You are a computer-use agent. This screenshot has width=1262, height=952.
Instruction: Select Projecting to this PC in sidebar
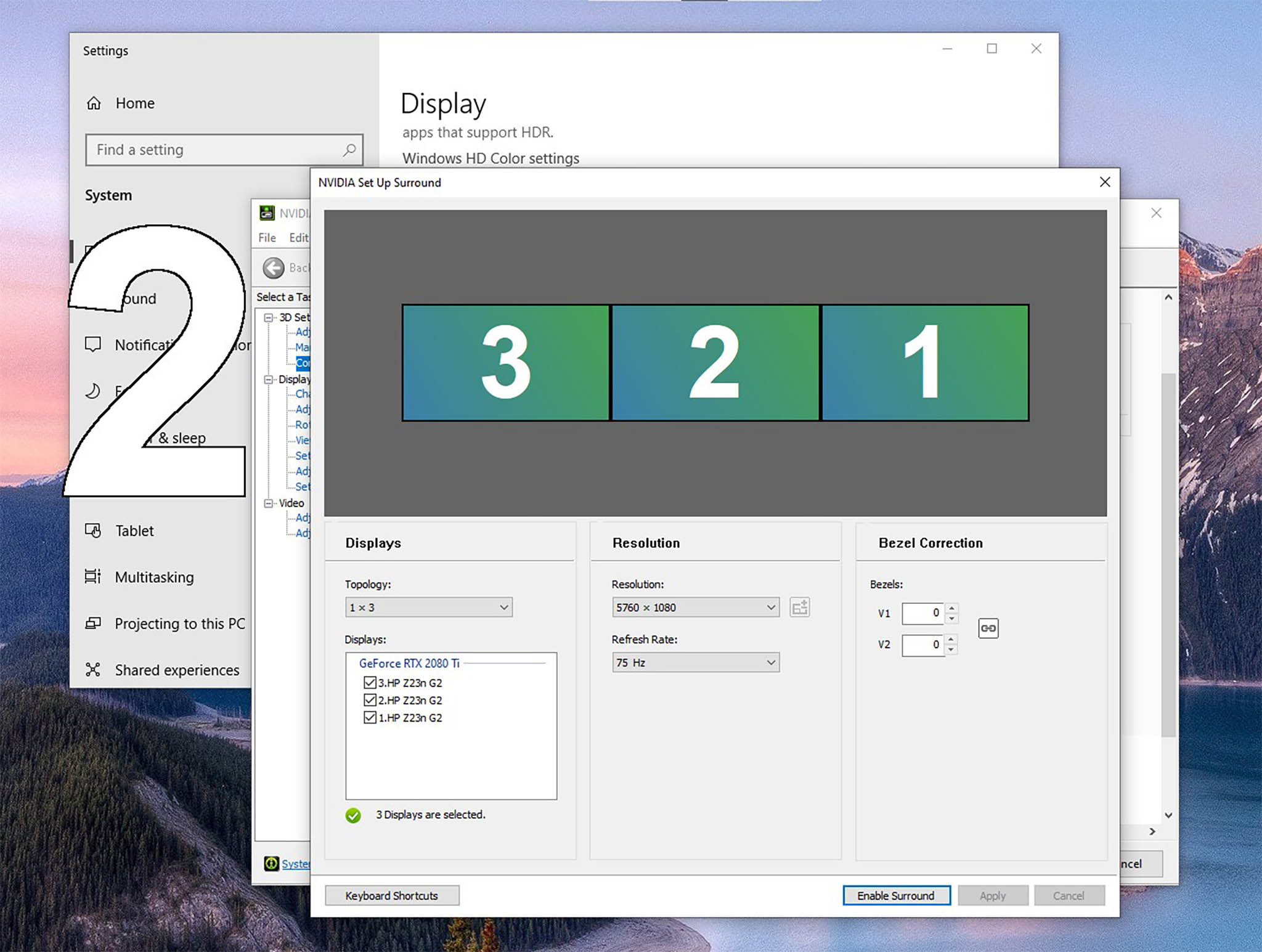180,624
